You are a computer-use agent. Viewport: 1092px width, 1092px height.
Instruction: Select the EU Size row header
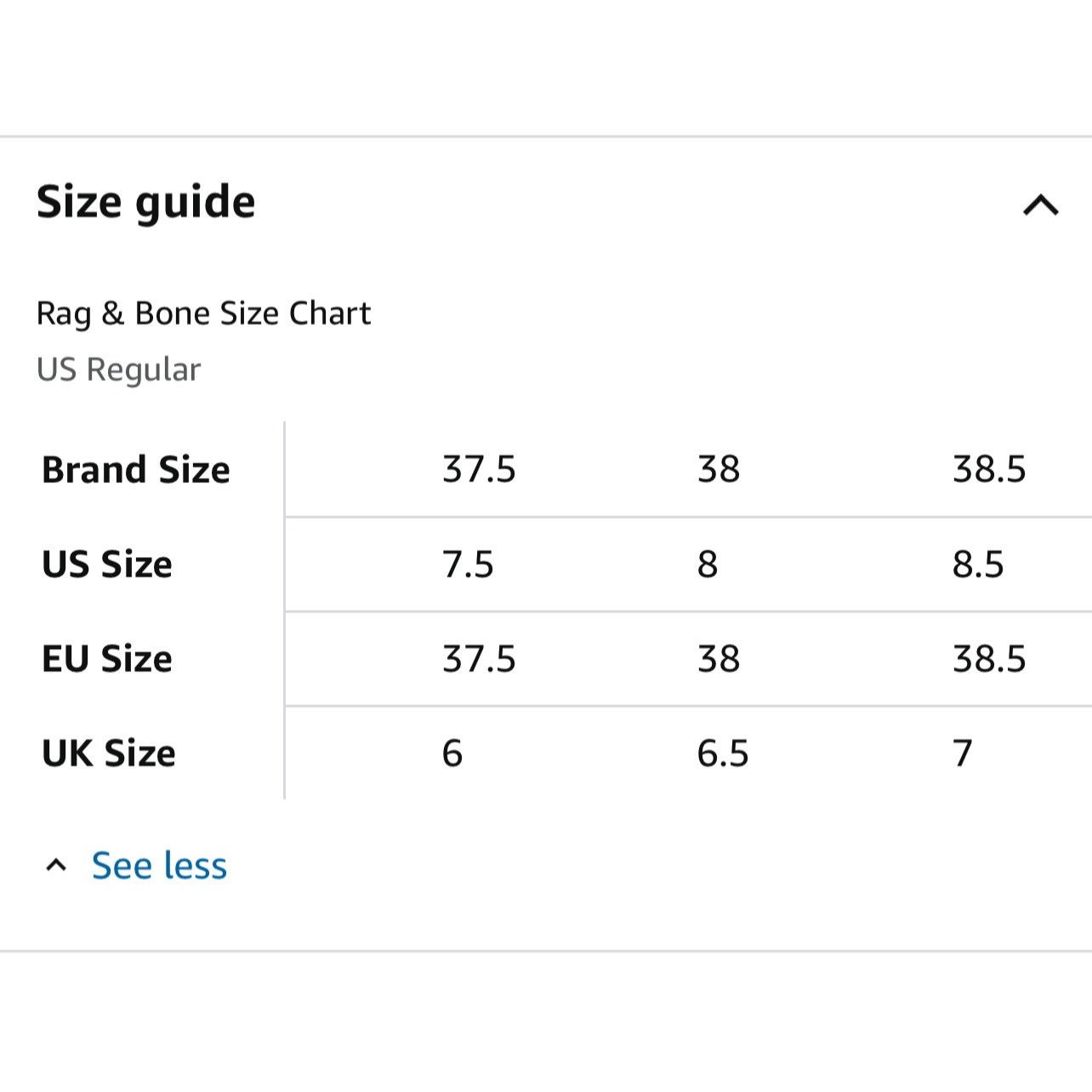point(107,658)
